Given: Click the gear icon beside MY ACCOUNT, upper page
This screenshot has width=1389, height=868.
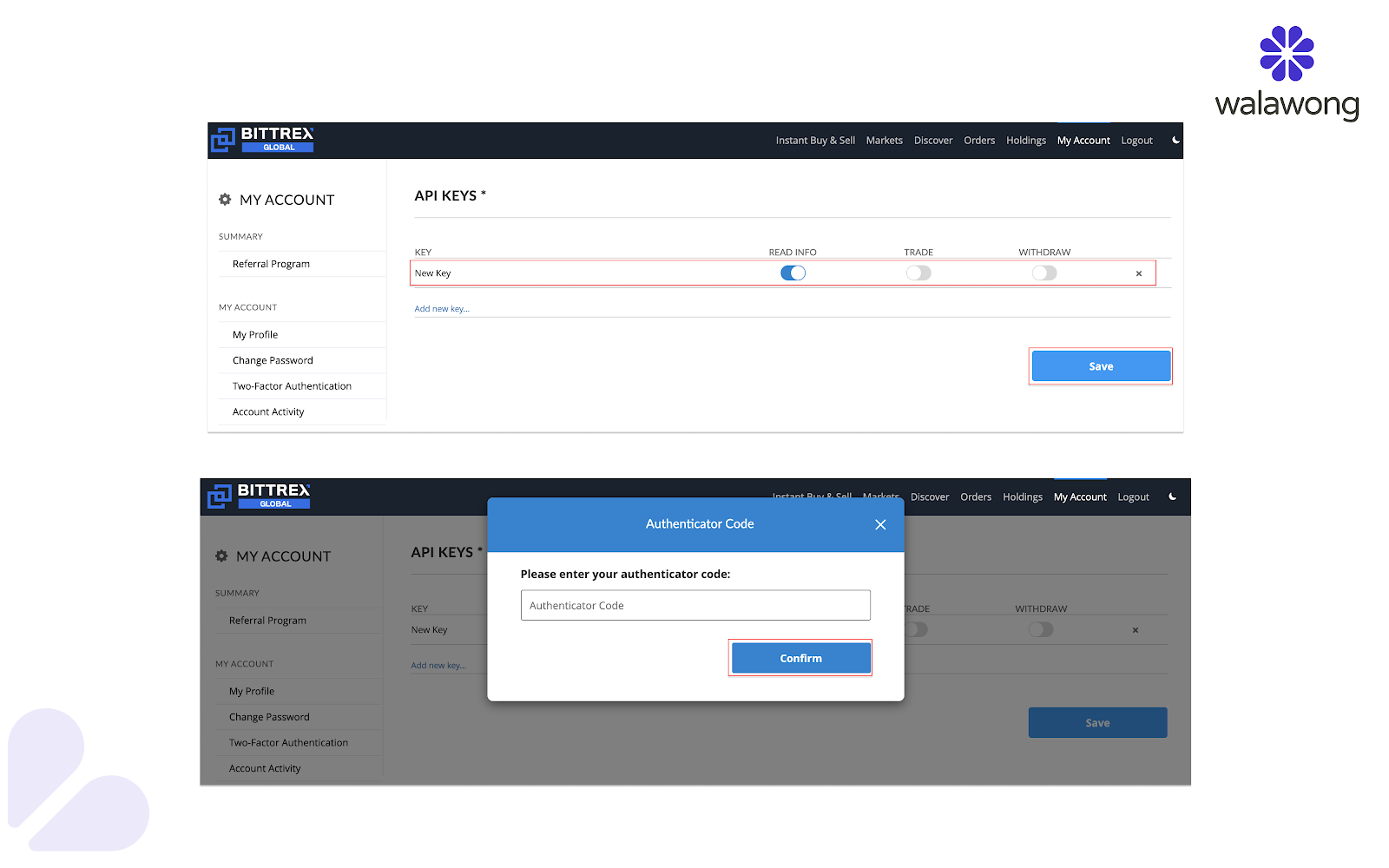Looking at the screenshot, I should click(225, 200).
